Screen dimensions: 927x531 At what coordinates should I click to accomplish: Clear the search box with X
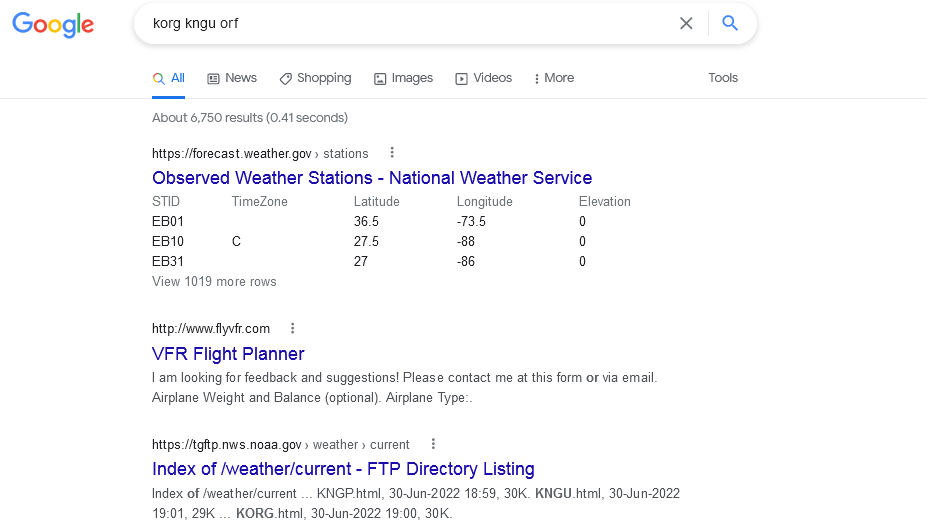pos(686,23)
